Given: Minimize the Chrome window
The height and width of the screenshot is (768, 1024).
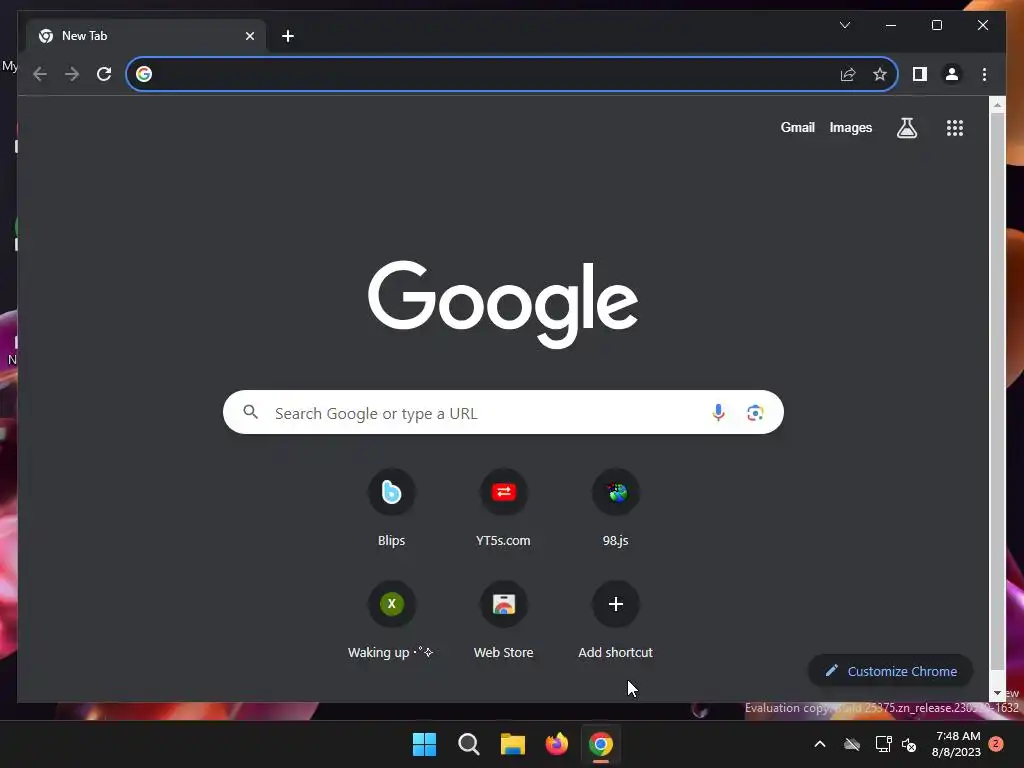Looking at the screenshot, I should (x=891, y=25).
